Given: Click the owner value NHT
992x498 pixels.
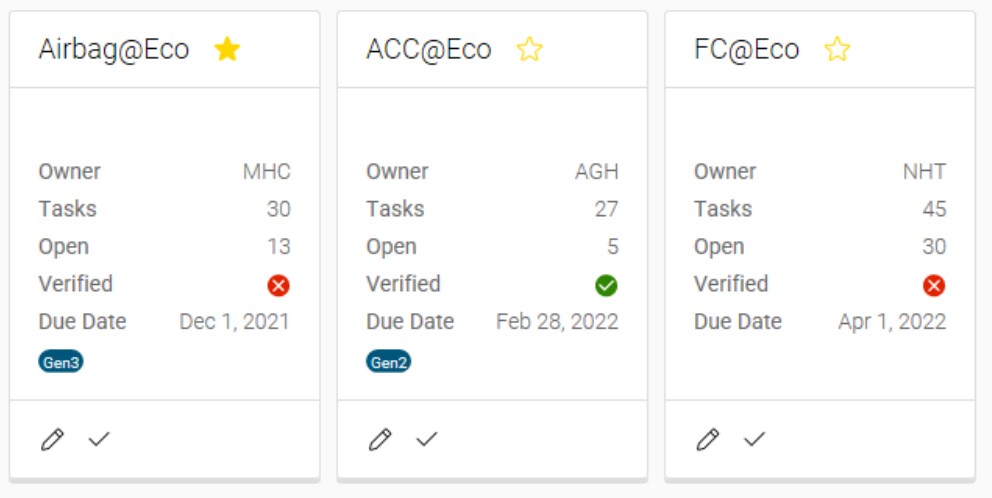Looking at the screenshot, I should [x=924, y=171].
